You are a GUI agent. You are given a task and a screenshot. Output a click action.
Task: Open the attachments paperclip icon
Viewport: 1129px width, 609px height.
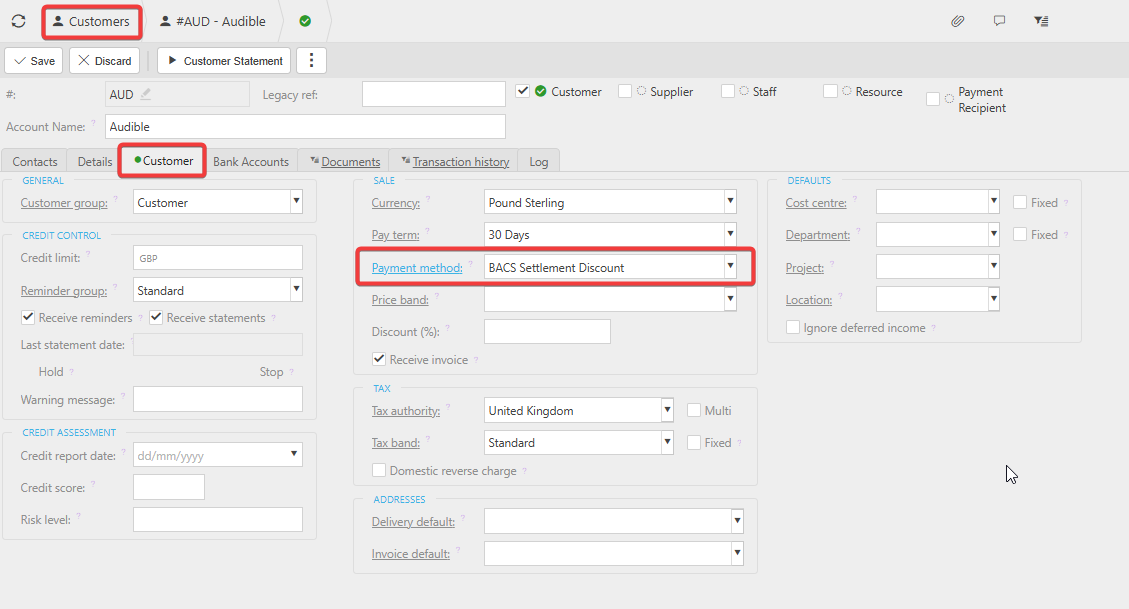tap(957, 21)
